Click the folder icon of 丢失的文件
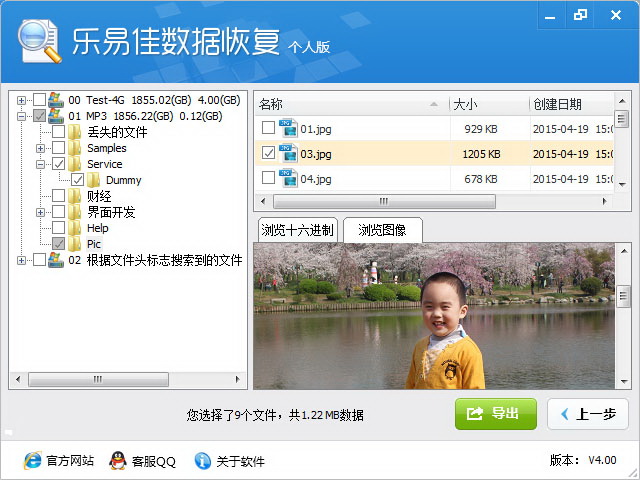 coord(75,132)
